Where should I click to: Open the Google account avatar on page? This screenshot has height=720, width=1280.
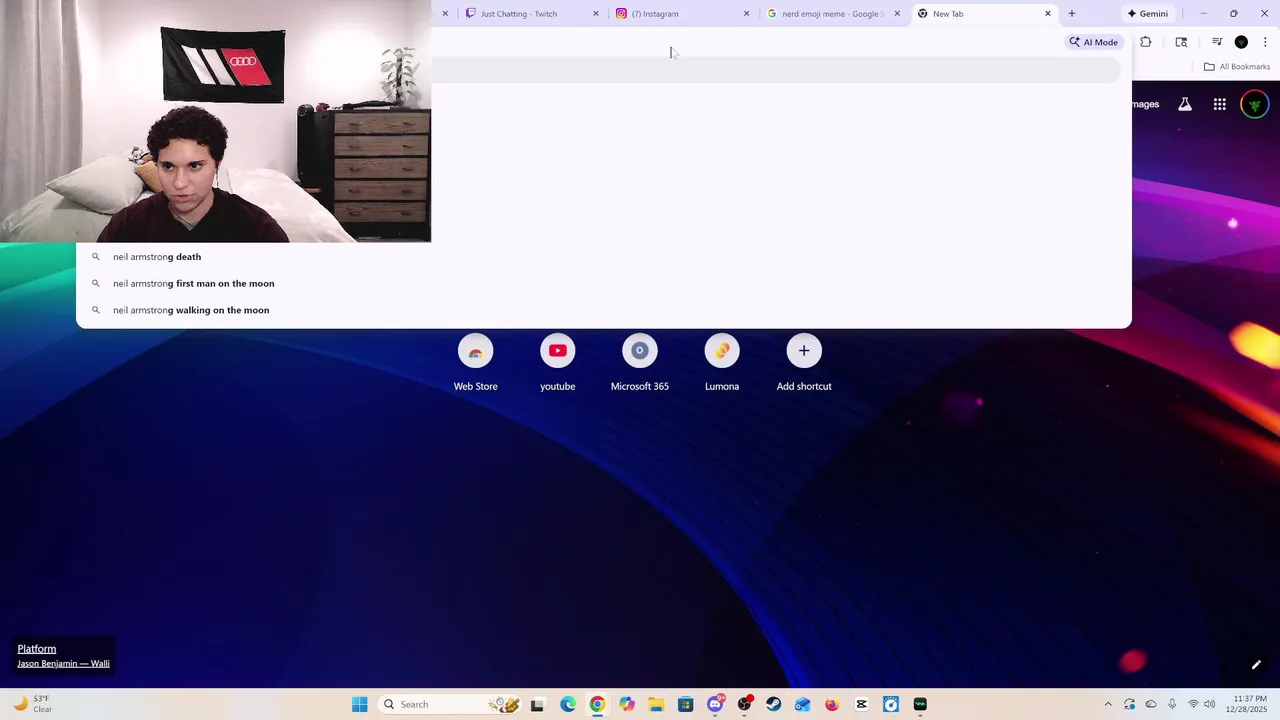point(1255,104)
